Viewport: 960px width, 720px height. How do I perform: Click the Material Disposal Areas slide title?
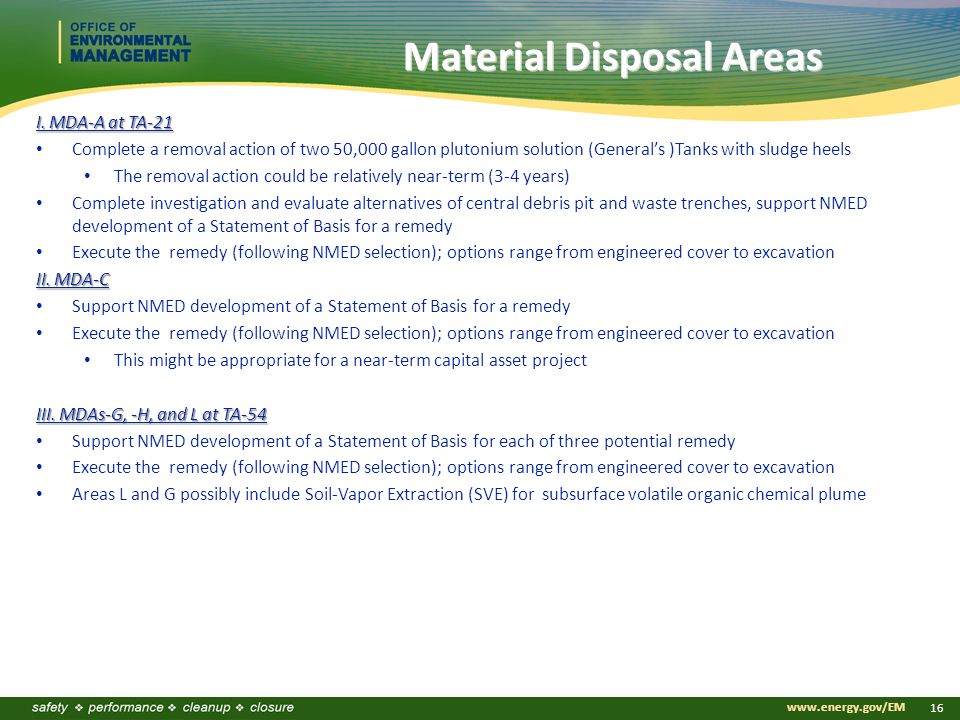[613, 58]
